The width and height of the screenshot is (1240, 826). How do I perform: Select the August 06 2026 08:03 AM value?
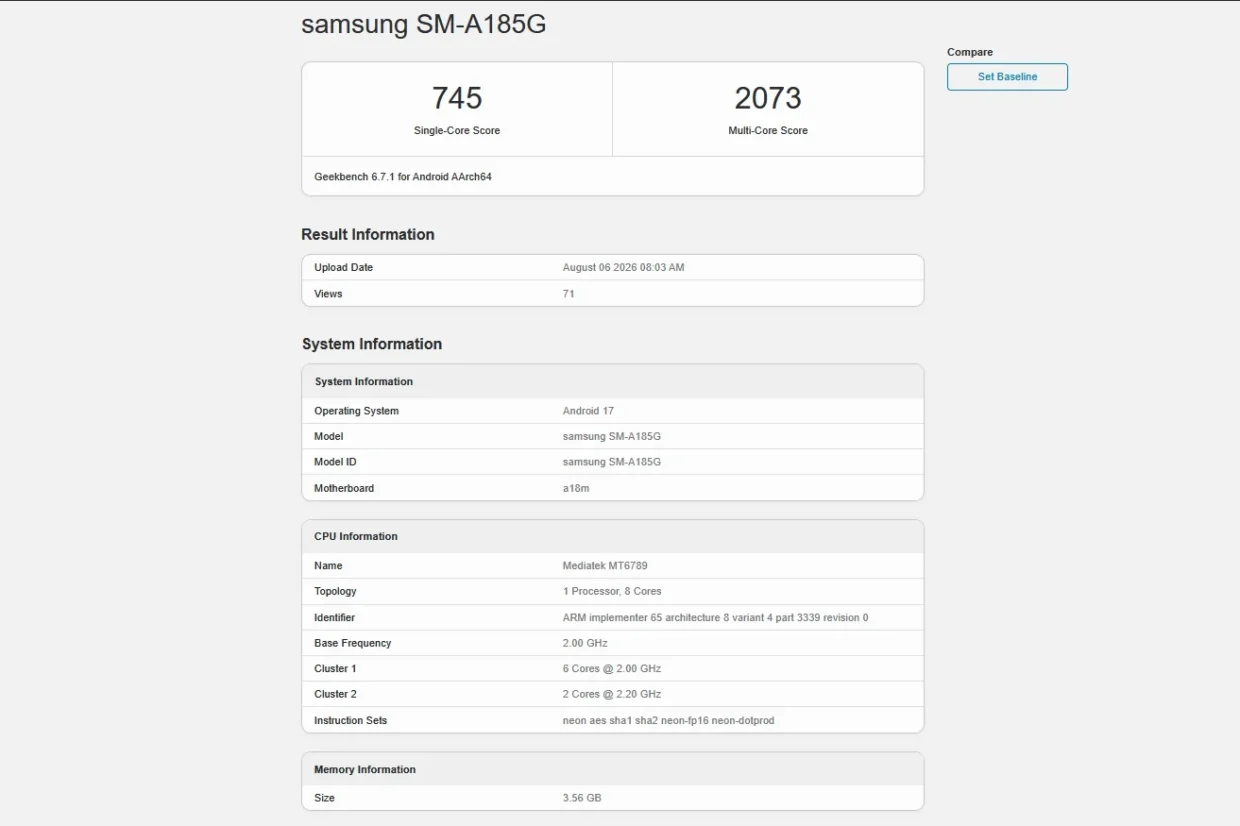pyautogui.click(x=624, y=268)
